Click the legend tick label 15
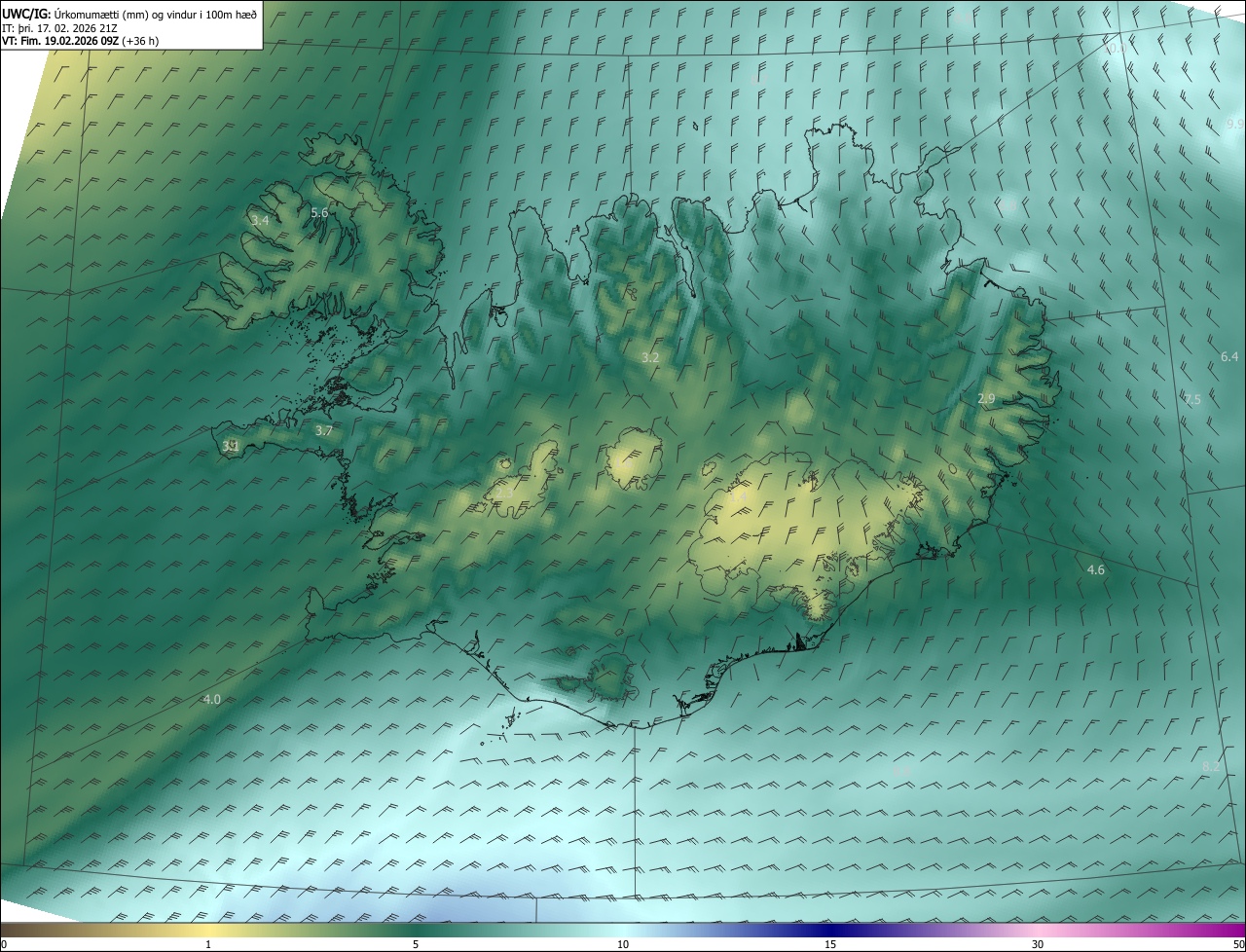The image size is (1246, 952). click(830, 944)
